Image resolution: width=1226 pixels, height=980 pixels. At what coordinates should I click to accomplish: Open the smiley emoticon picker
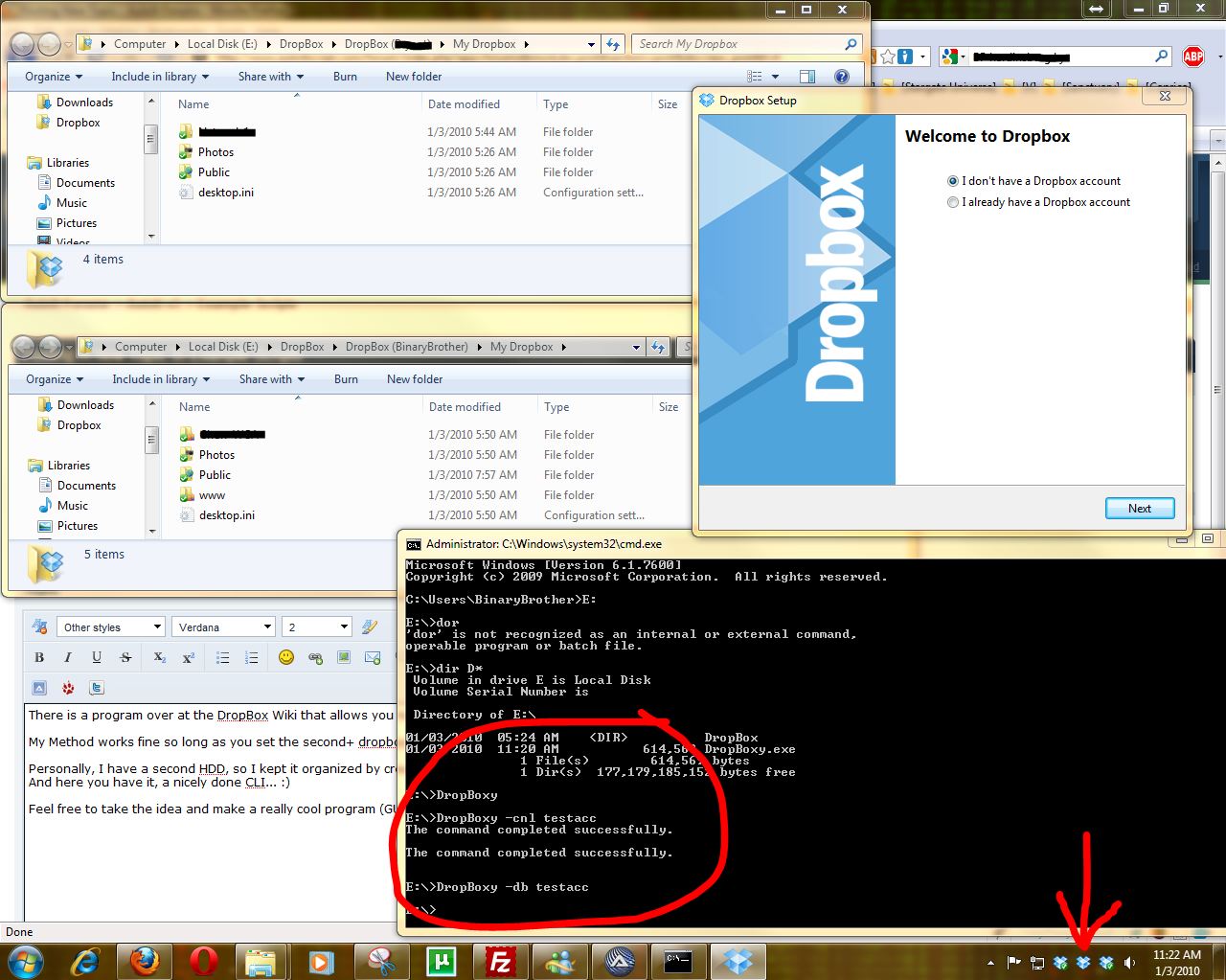pyautogui.click(x=285, y=657)
